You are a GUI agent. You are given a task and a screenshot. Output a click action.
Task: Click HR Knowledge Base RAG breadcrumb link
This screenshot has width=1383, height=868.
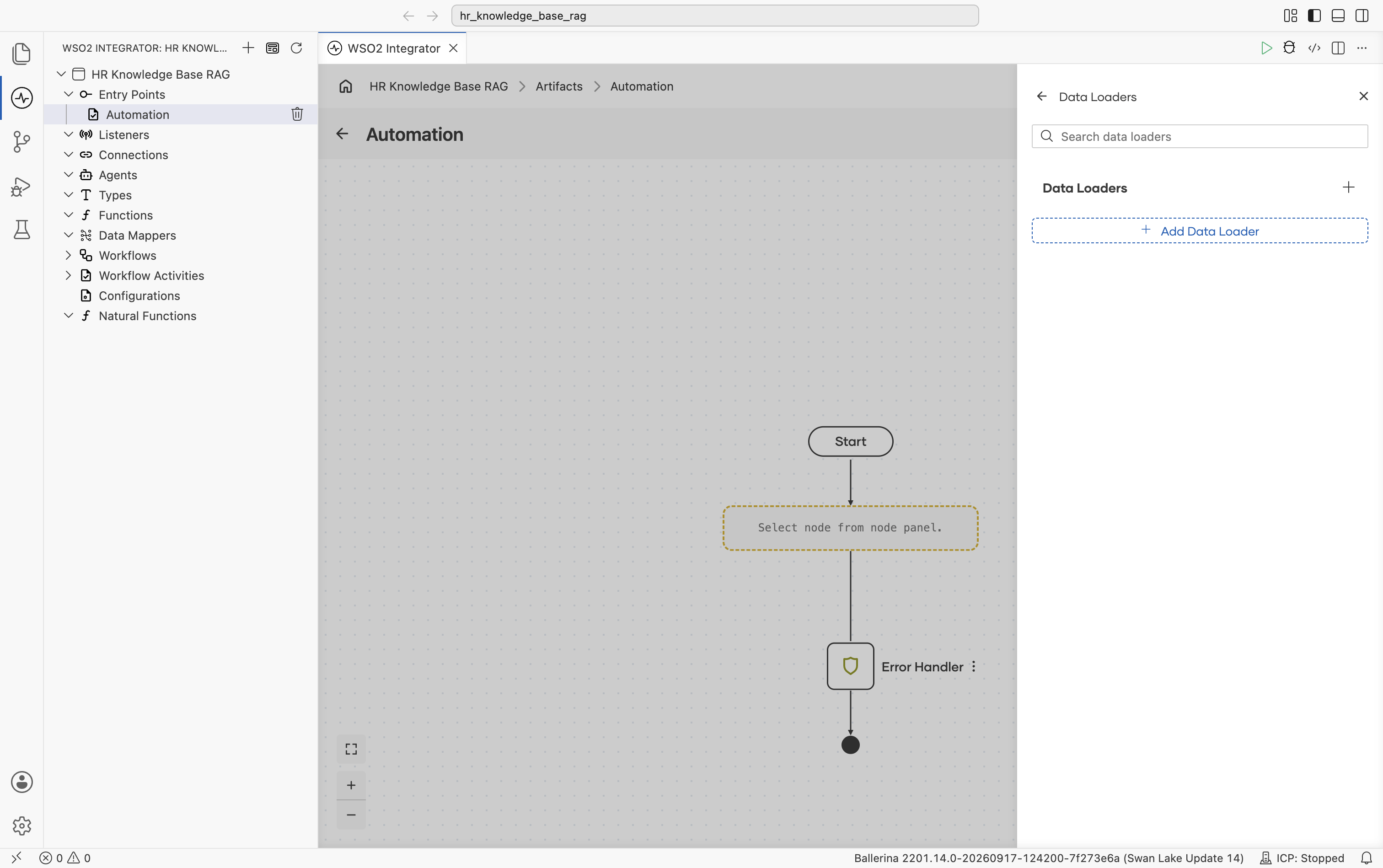(x=439, y=86)
